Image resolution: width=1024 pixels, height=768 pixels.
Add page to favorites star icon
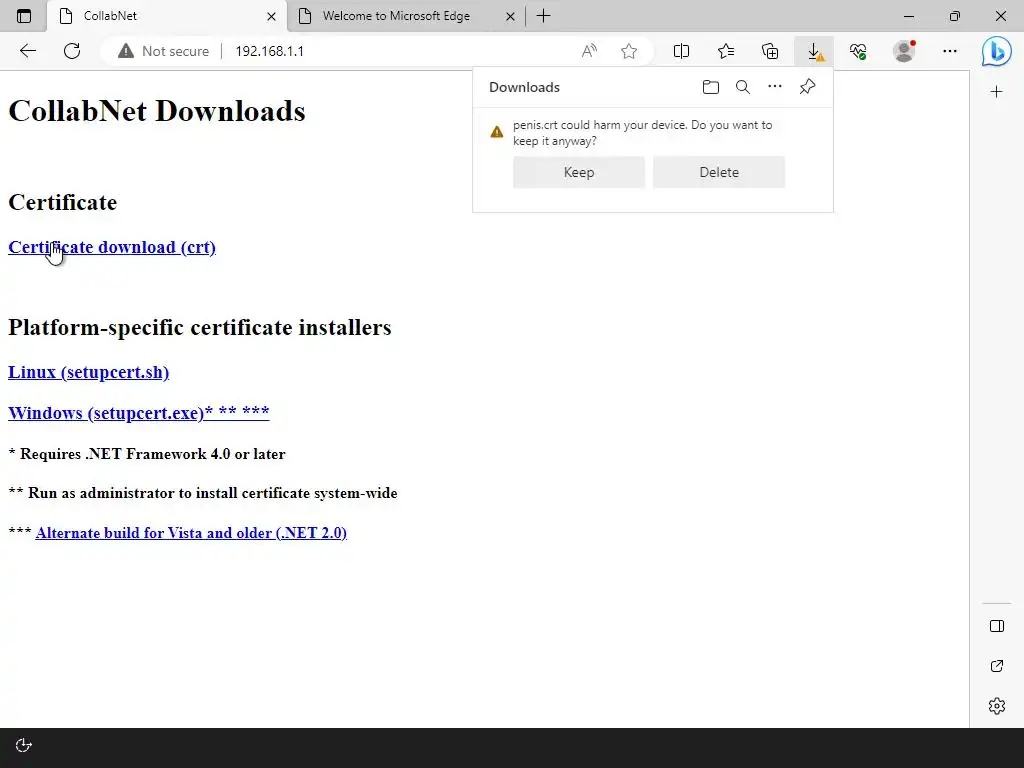(629, 51)
